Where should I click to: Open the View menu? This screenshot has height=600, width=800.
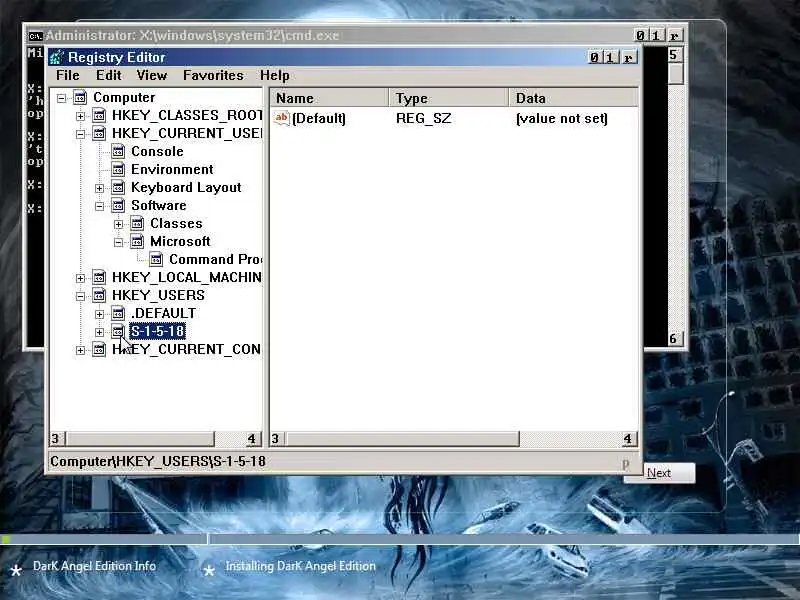(x=152, y=76)
